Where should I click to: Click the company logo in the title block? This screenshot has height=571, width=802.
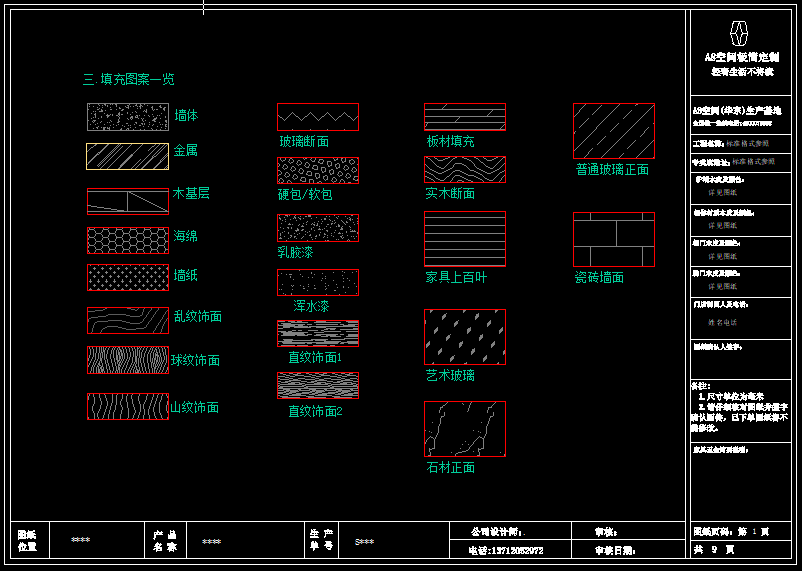point(739,33)
